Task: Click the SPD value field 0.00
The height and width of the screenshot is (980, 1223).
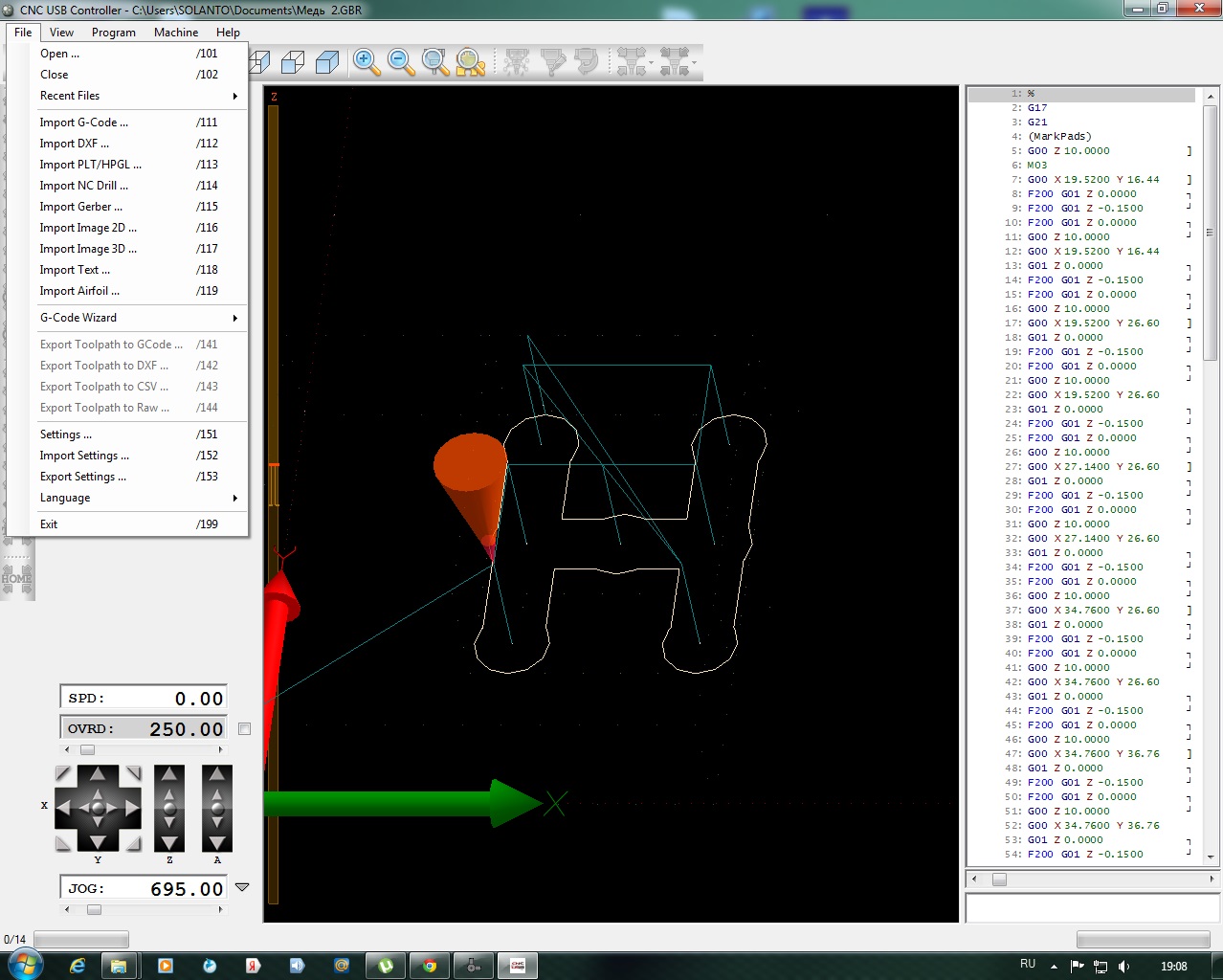Action: [x=144, y=698]
